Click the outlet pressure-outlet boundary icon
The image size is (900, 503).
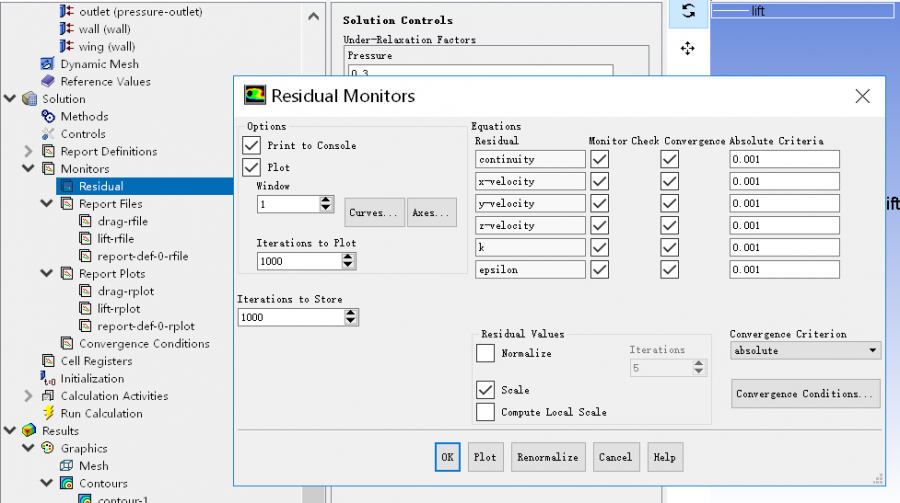(x=67, y=11)
